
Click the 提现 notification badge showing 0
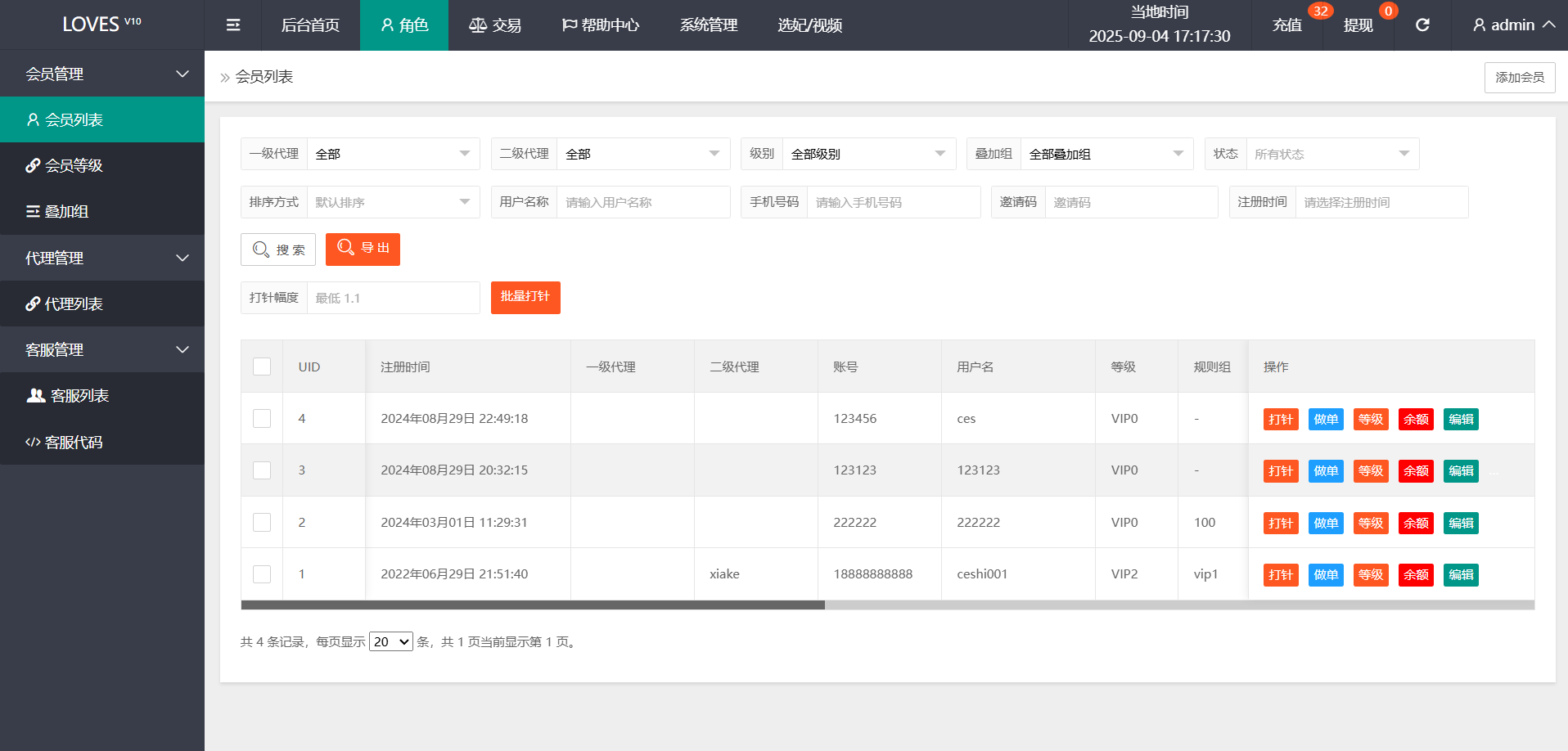(x=1388, y=11)
